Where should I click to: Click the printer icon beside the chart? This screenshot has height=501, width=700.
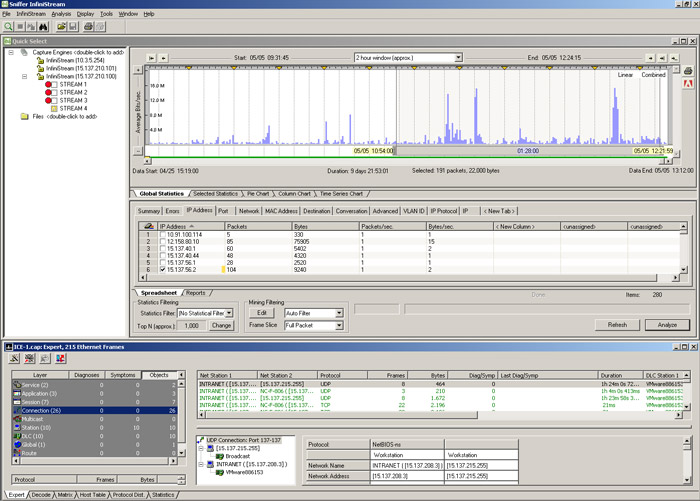688,71
